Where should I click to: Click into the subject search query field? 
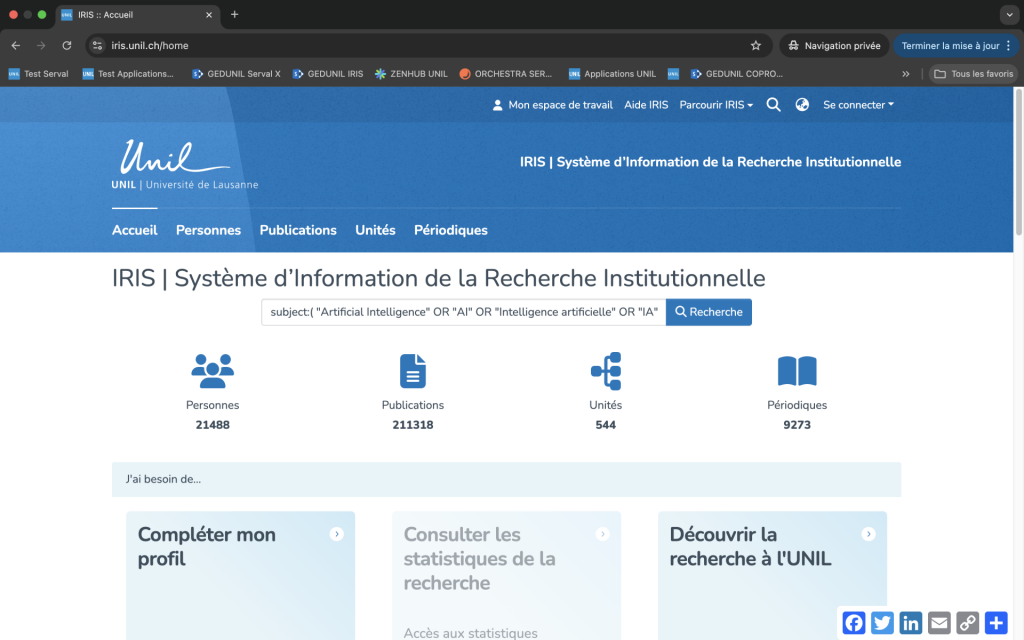[x=463, y=312]
